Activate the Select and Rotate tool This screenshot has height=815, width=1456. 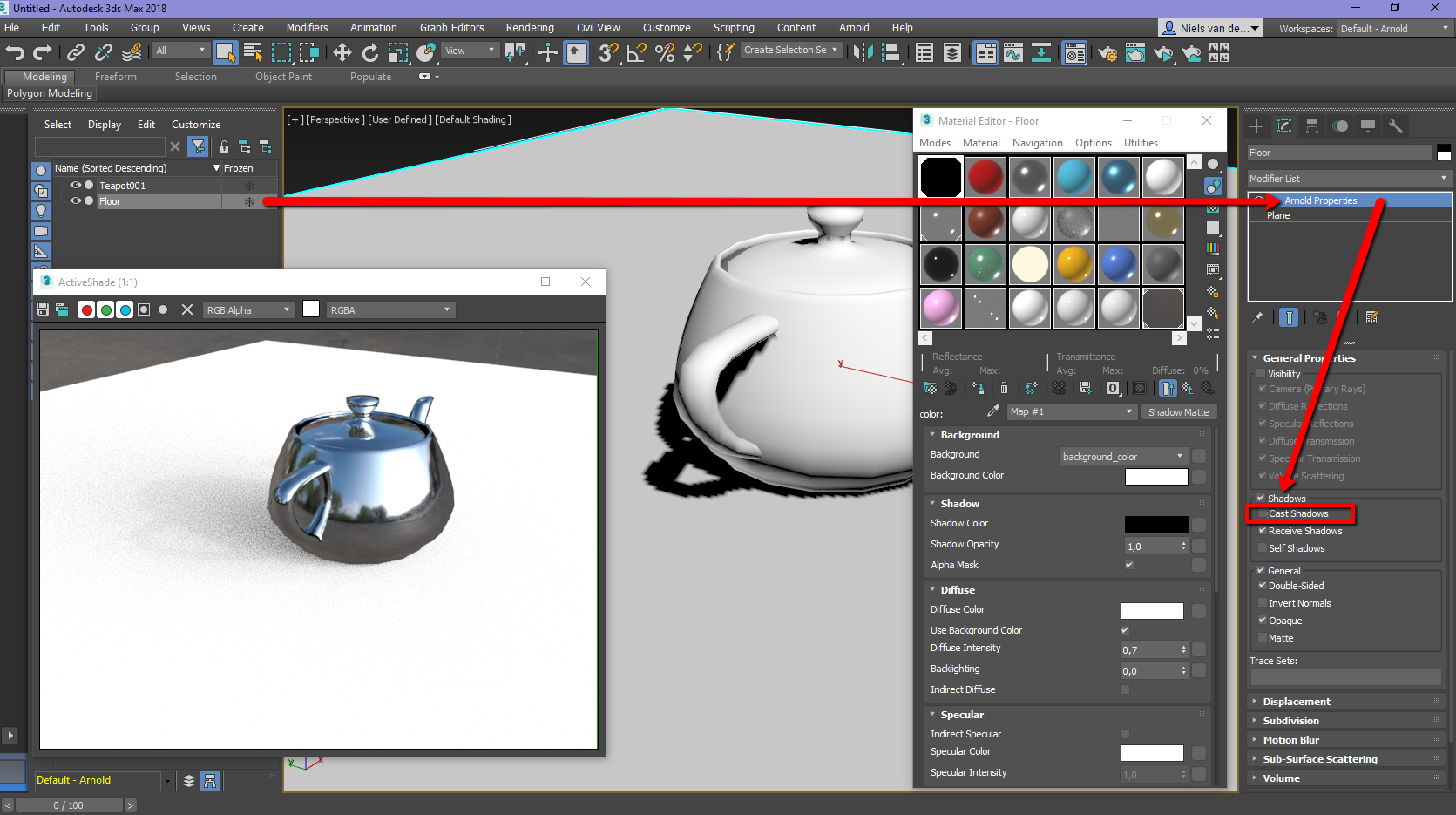pyautogui.click(x=369, y=52)
